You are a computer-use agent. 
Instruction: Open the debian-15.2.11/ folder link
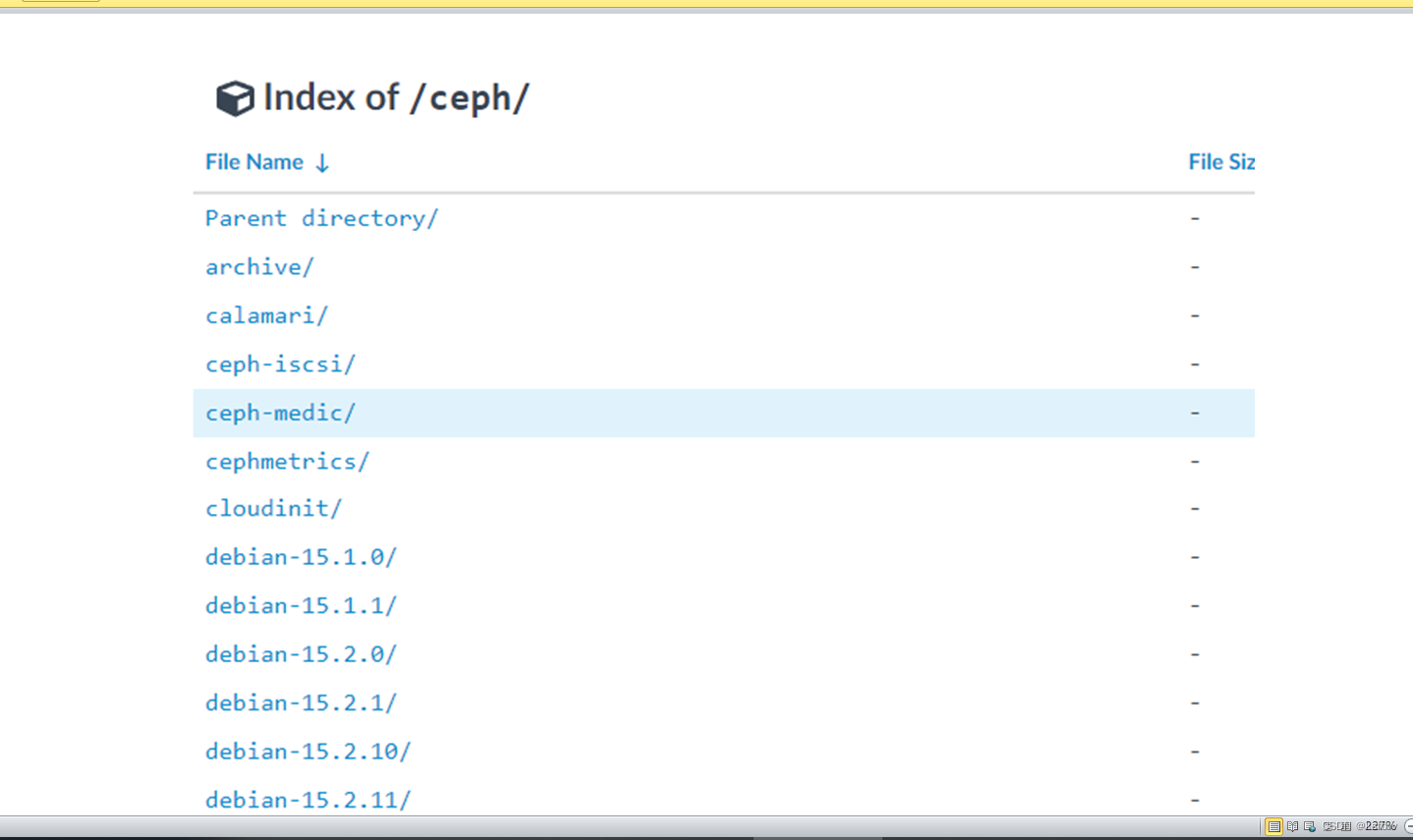pos(308,800)
